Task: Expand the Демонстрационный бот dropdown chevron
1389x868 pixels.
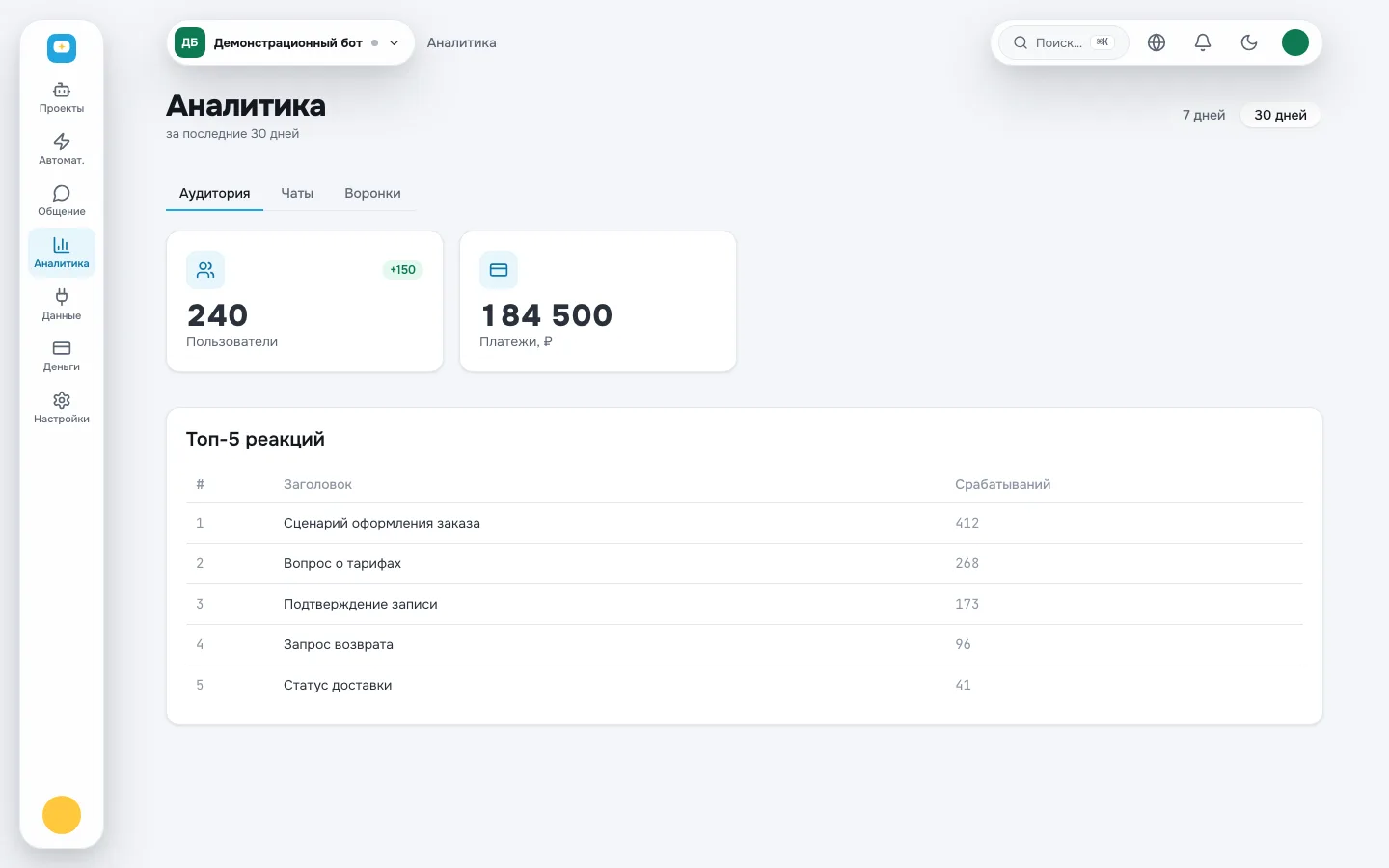Action: click(394, 42)
